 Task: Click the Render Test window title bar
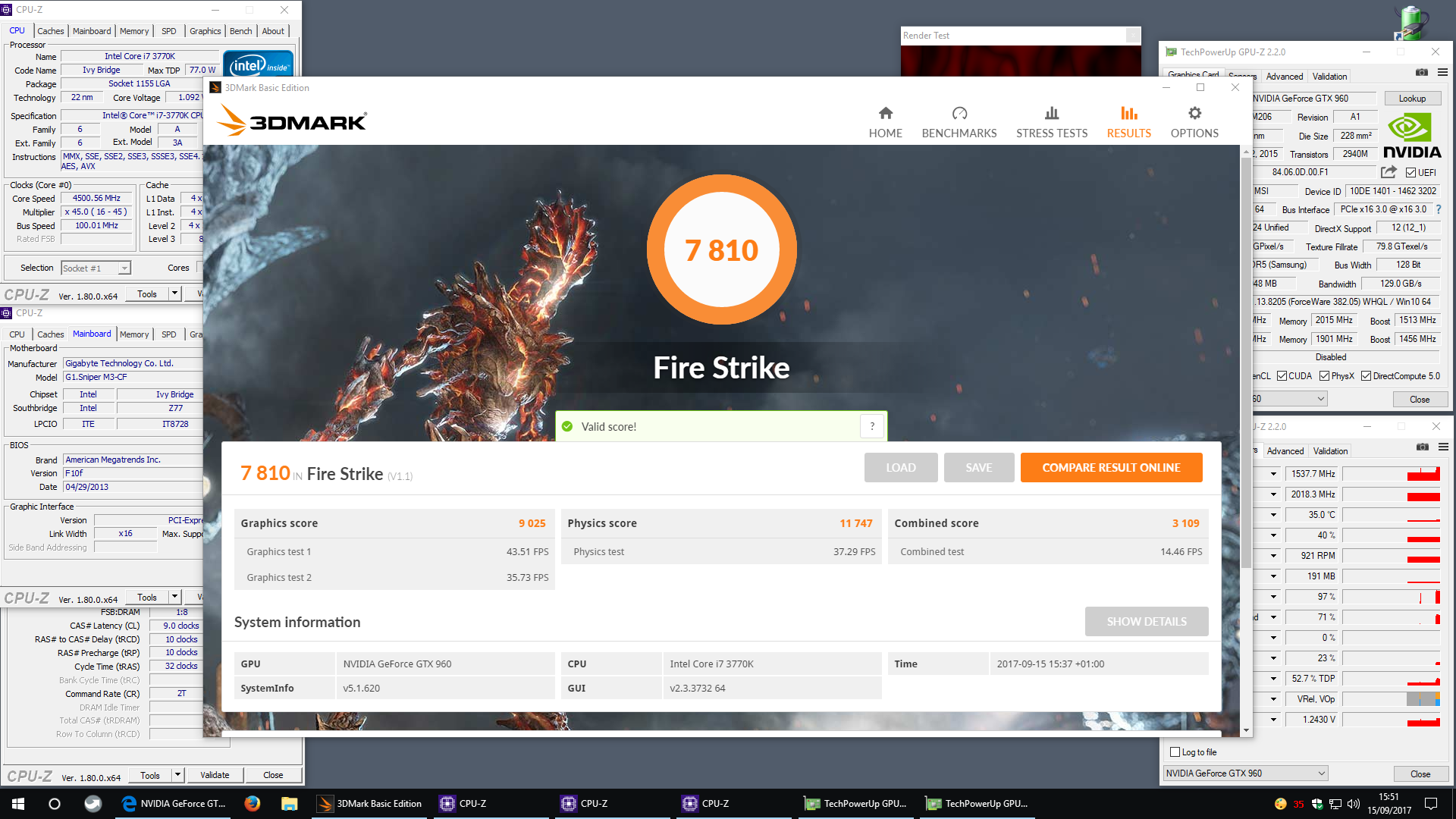1013,36
